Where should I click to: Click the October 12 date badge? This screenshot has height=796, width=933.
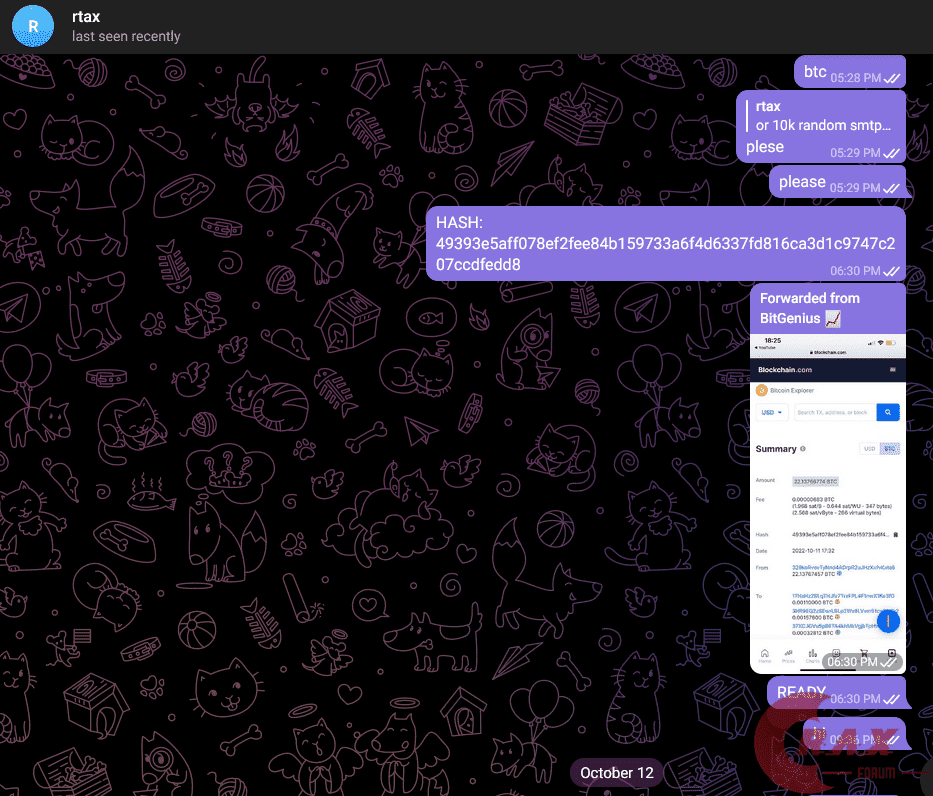(x=617, y=773)
